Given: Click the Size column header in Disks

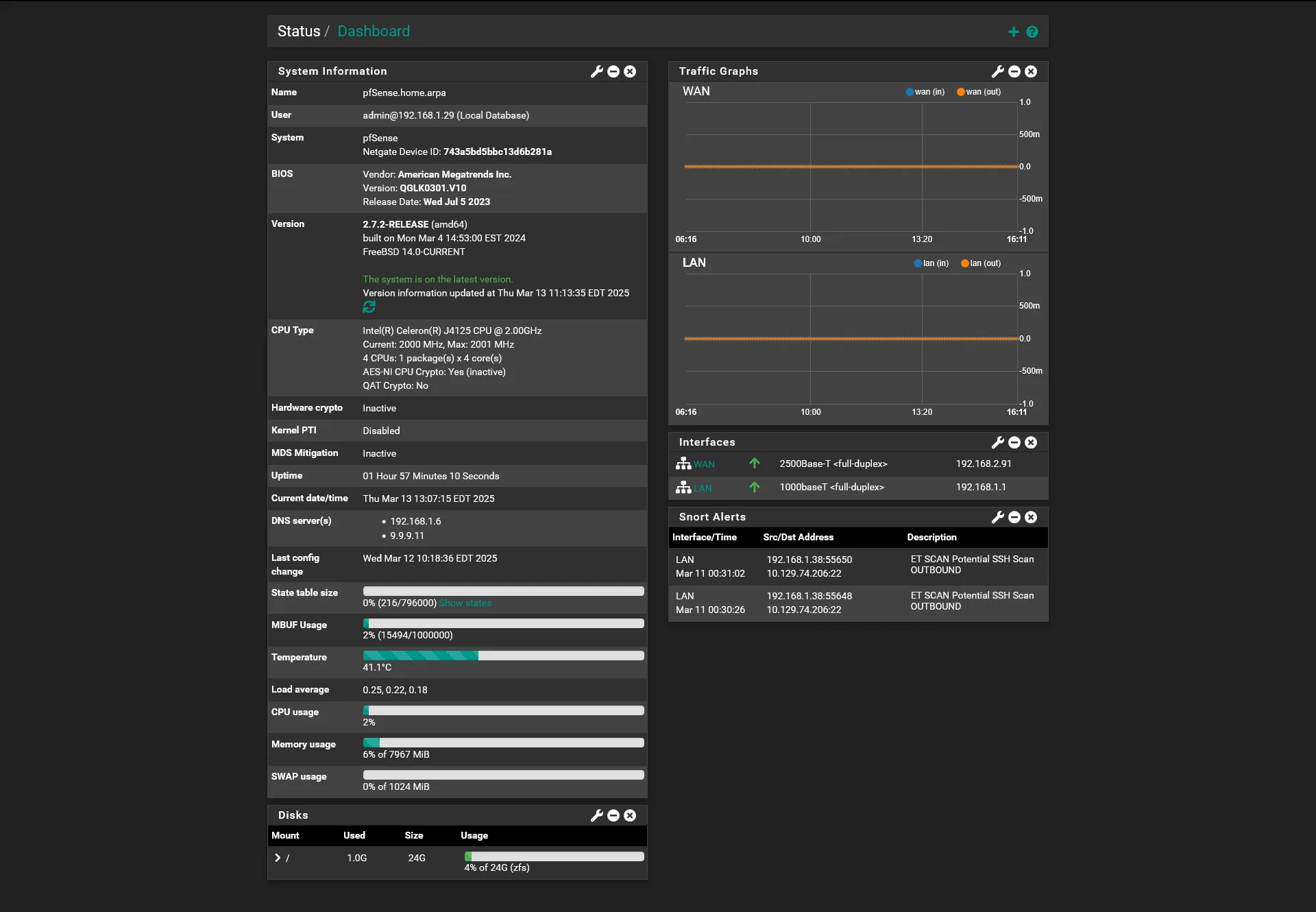Looking at the screenshot, I should click(x=414, y=836).
